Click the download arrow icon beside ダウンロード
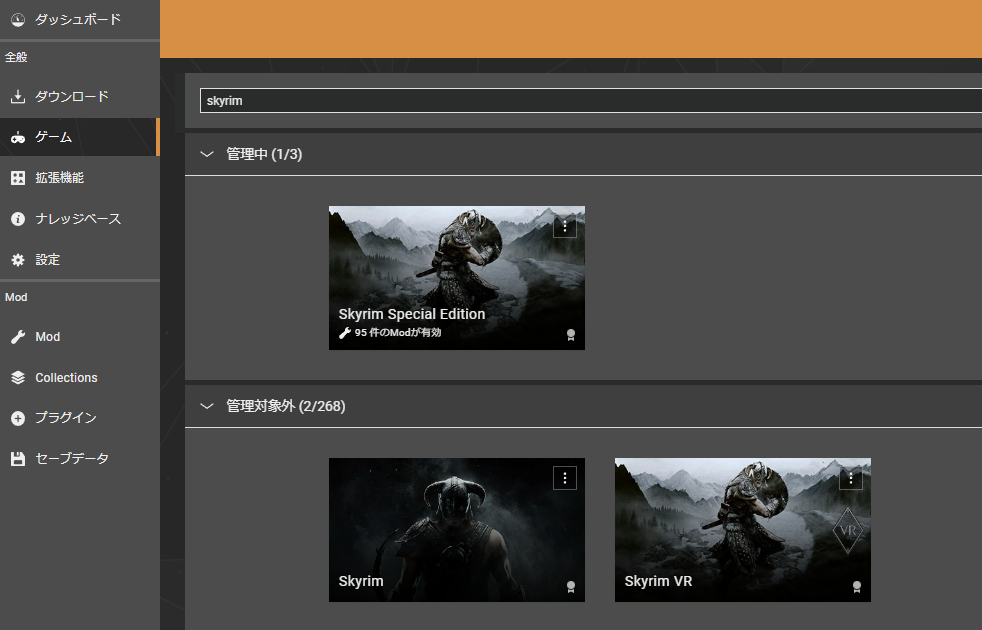The width and height of the screenshot is (982, 630). coord(18,96)
